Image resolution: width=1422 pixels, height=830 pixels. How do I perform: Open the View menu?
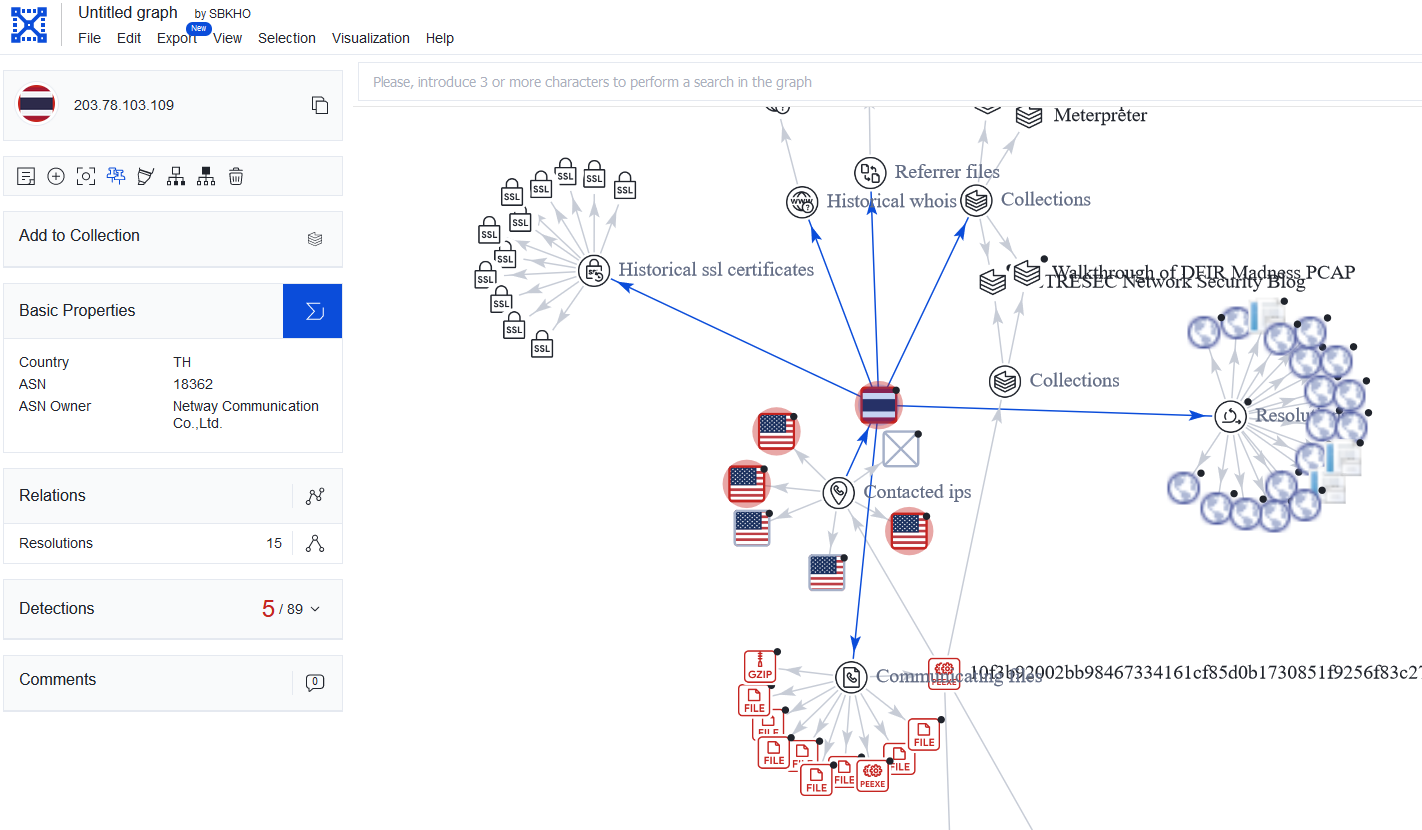pos(228,38)
